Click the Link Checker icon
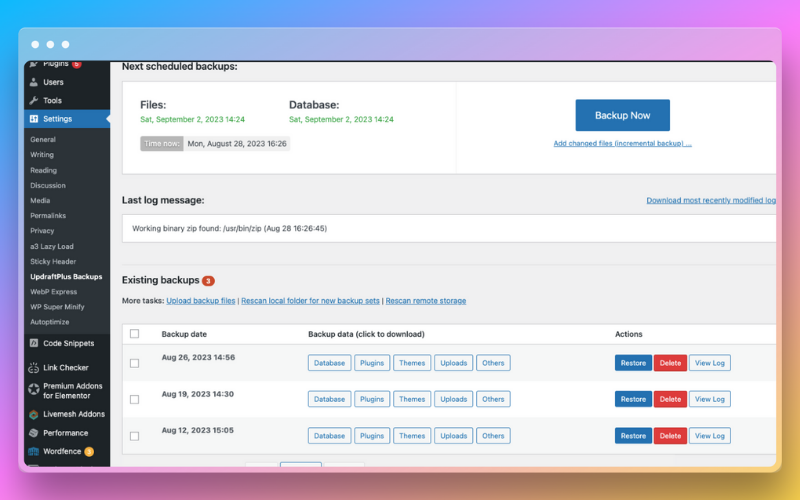This screenshot has width=800, height=500. (x=34, y=367)
